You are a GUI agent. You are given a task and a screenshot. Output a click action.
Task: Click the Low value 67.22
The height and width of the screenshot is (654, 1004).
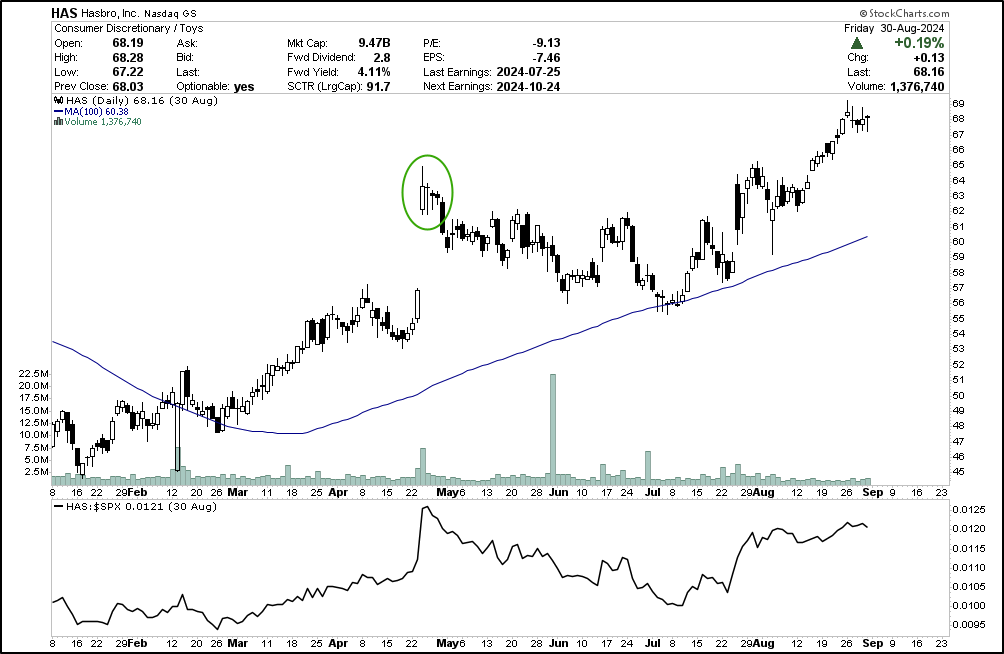point(128,72)
